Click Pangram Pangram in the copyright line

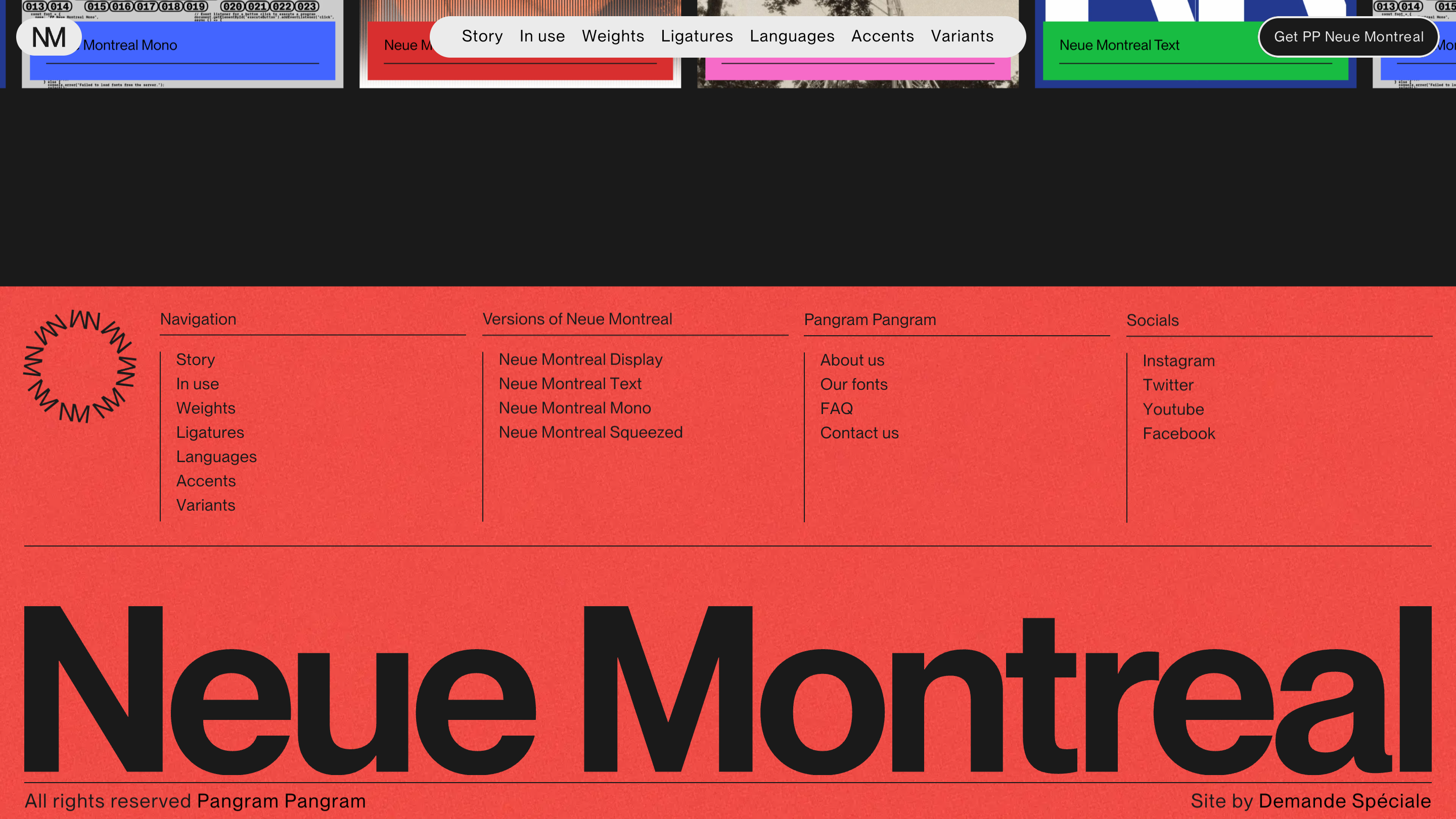click(x=282, y=801)
